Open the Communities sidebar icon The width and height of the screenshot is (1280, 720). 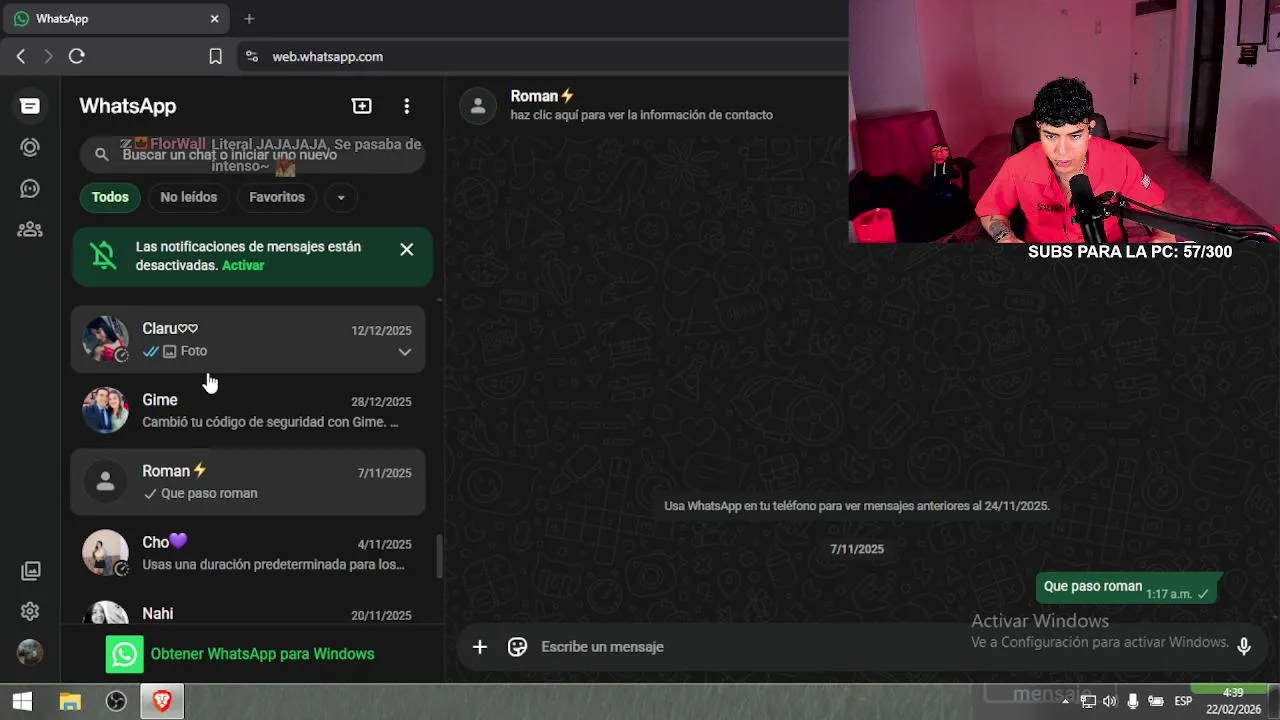[30, 229]
